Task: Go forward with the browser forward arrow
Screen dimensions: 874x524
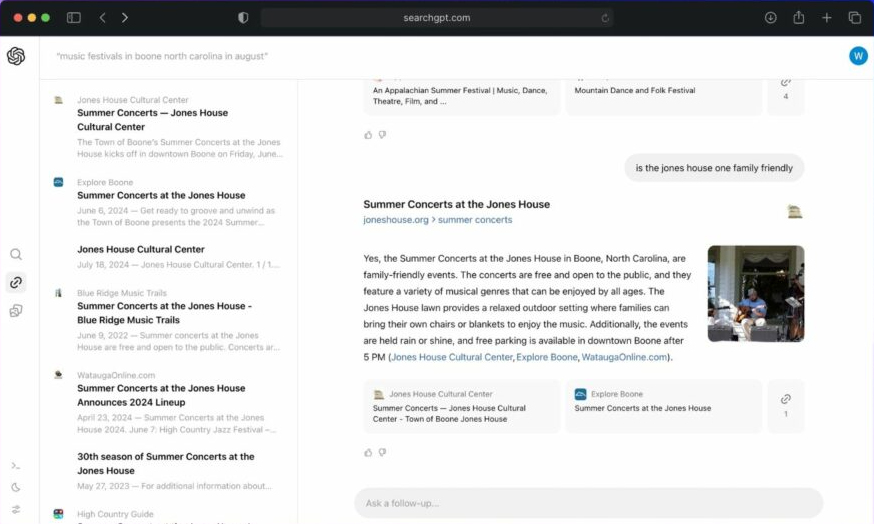Action: coord(124,18)
